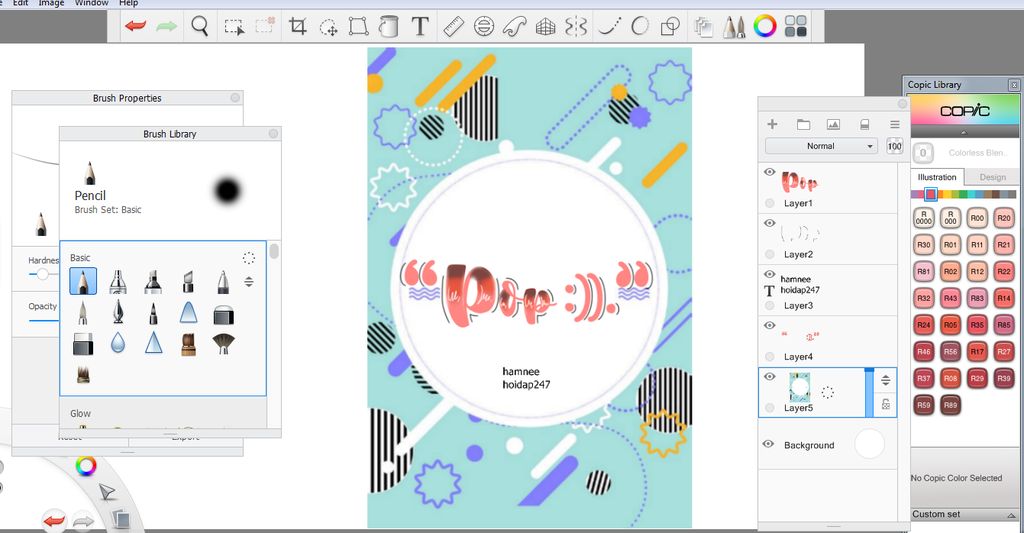Expand the Custom set section
Screen dimensions: 1024x533
click(965, 515)
